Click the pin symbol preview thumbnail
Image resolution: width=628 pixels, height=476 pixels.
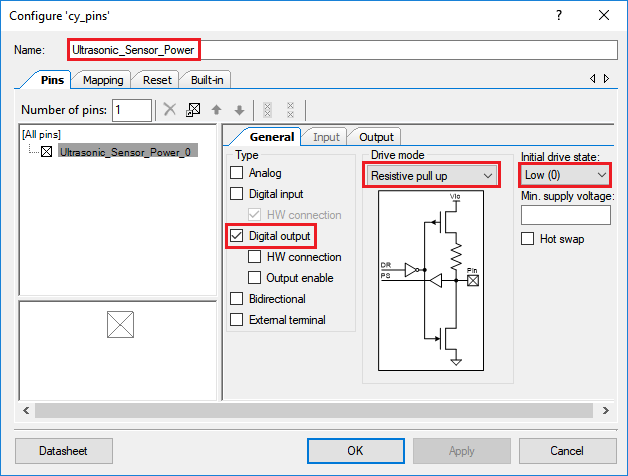(121, 325)
